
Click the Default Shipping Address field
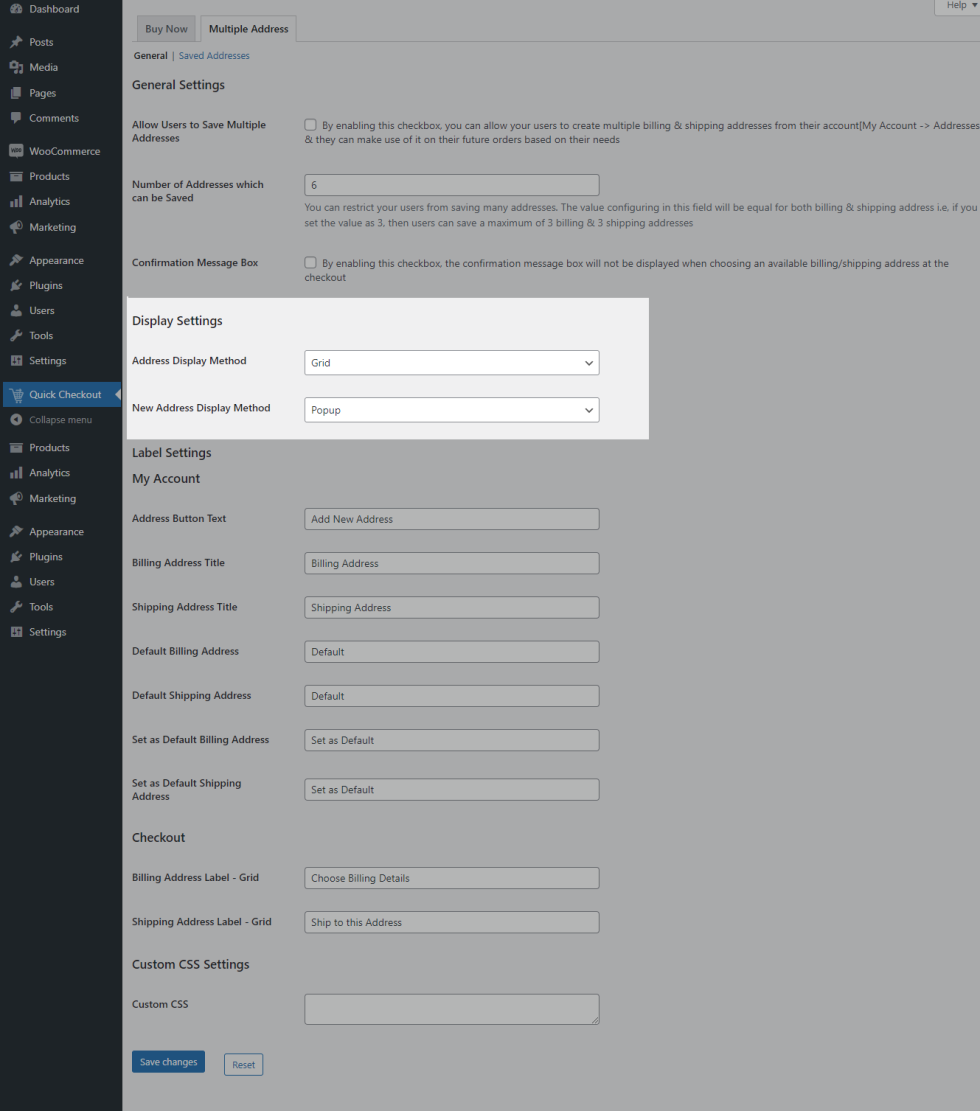(x=451, y=696)
